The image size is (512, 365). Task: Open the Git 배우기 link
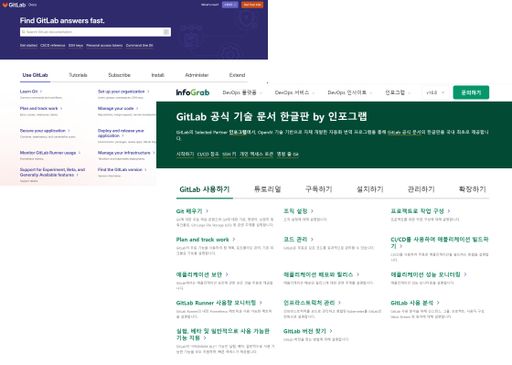(192, 211)
